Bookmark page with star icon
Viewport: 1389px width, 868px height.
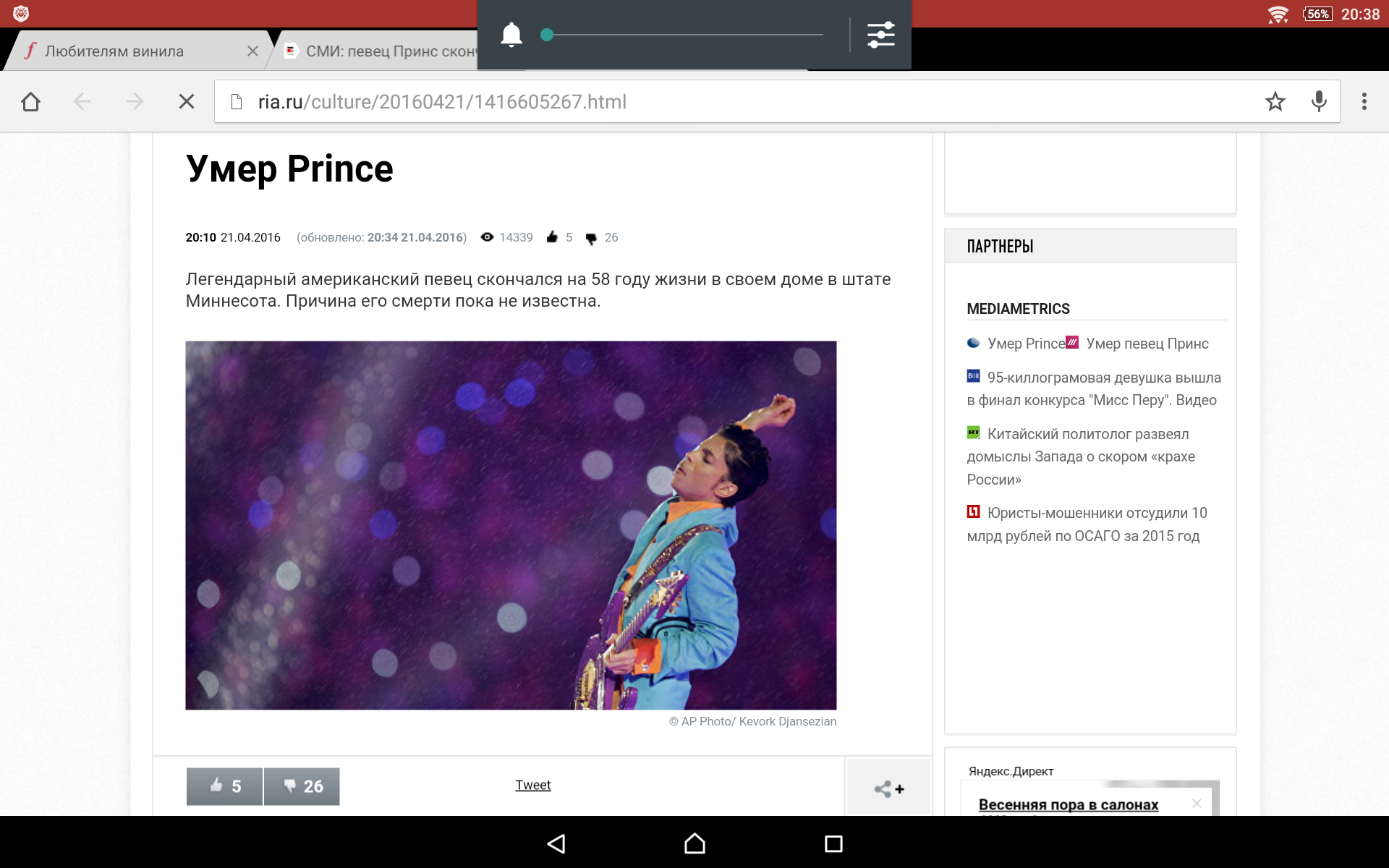coord(1275,102)
